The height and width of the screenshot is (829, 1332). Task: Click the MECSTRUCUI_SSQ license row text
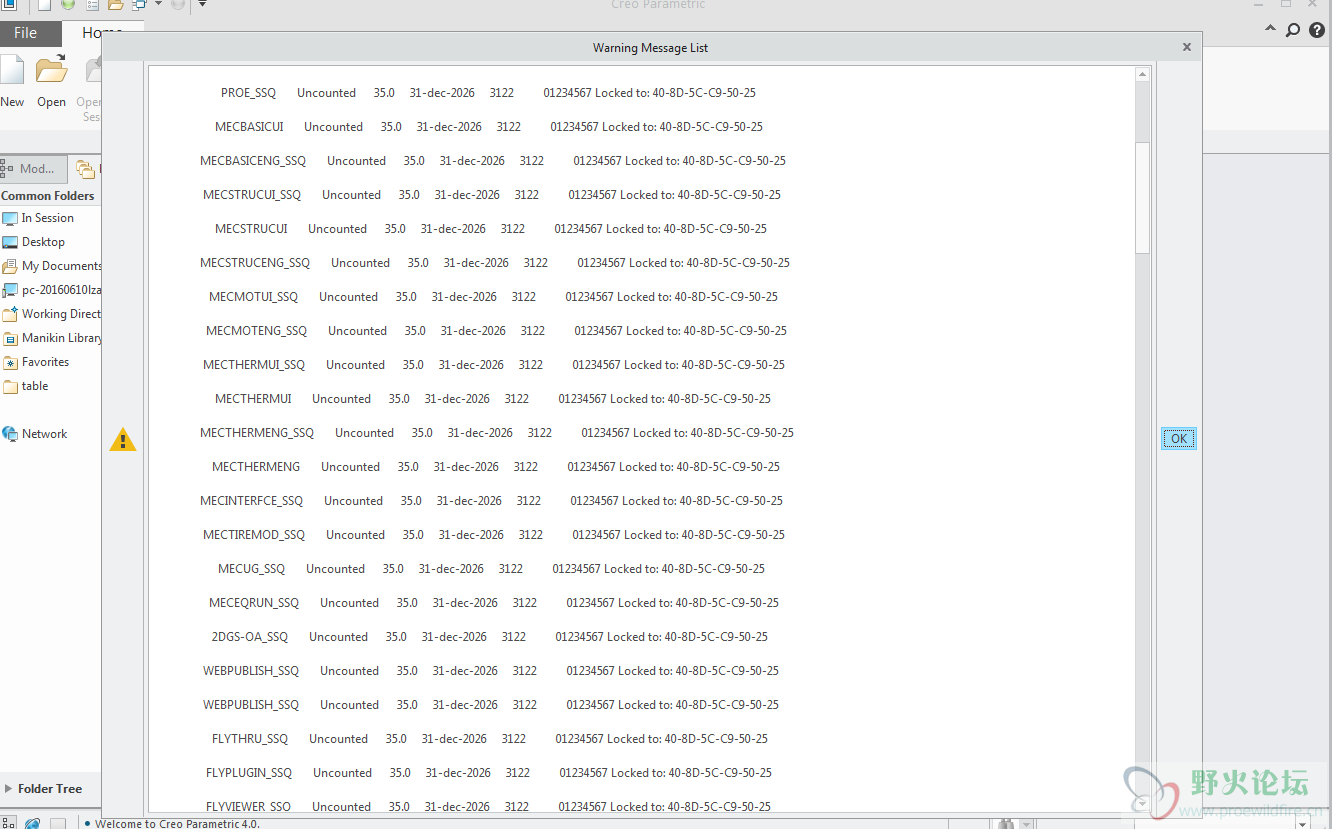tap(492, 195)
